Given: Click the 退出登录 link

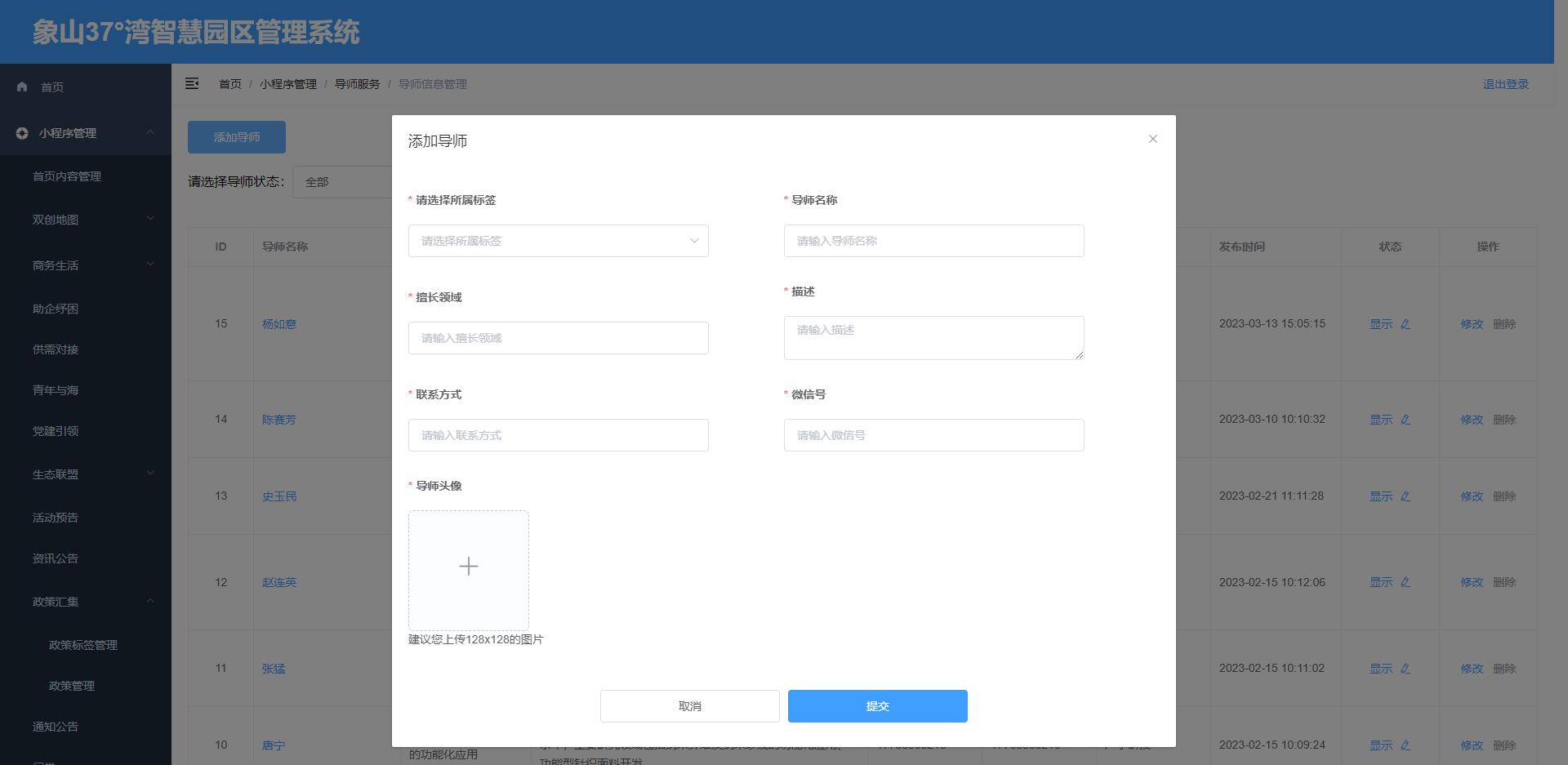Looking at the screenshot, I should 1506,84.
